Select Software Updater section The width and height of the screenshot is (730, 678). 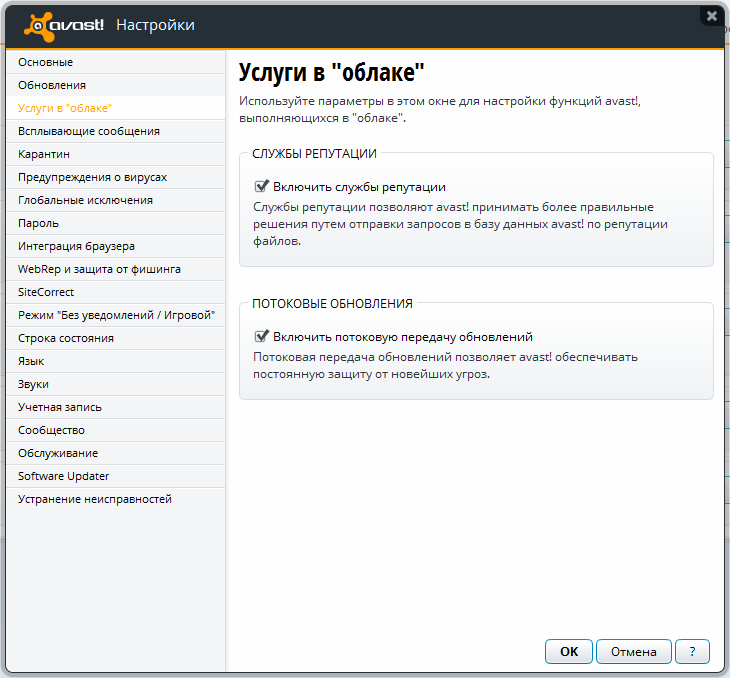click(x=116, y=476)
